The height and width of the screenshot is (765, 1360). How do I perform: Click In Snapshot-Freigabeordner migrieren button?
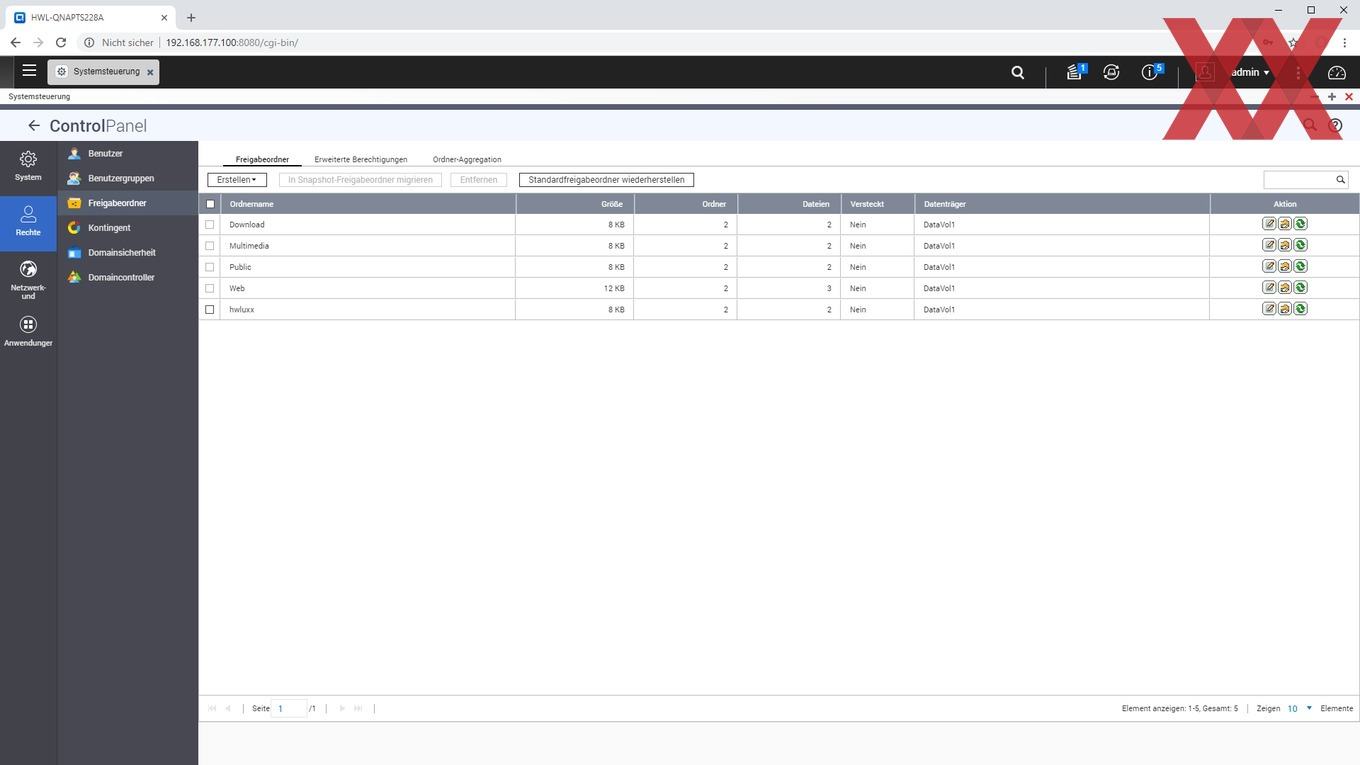360,180
